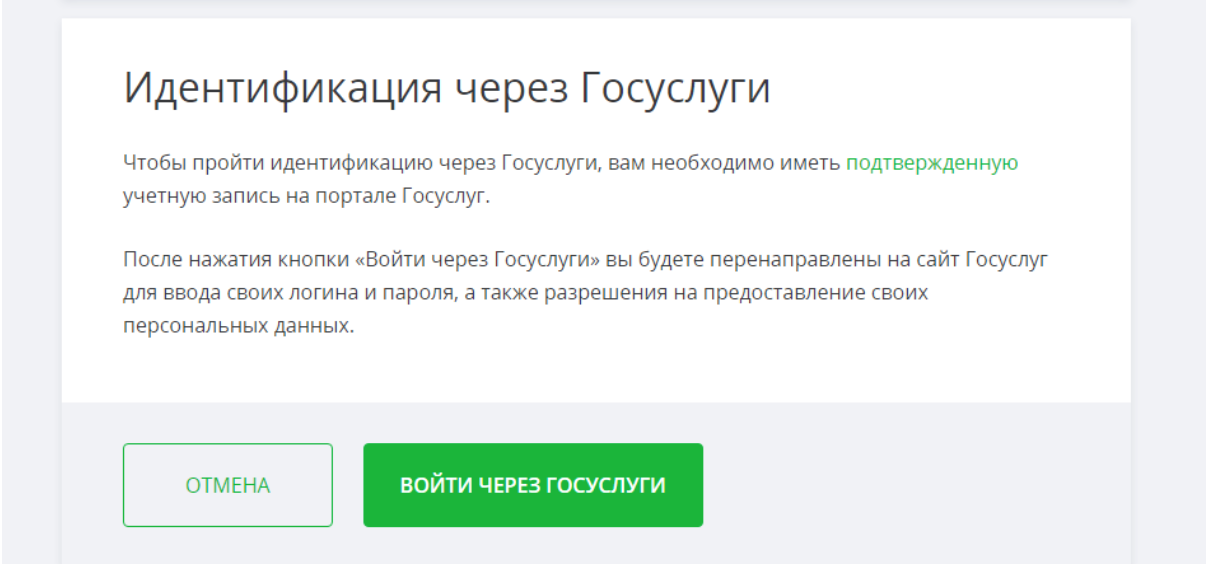Click gray footer area right of login button

click(x=916, y=485)
